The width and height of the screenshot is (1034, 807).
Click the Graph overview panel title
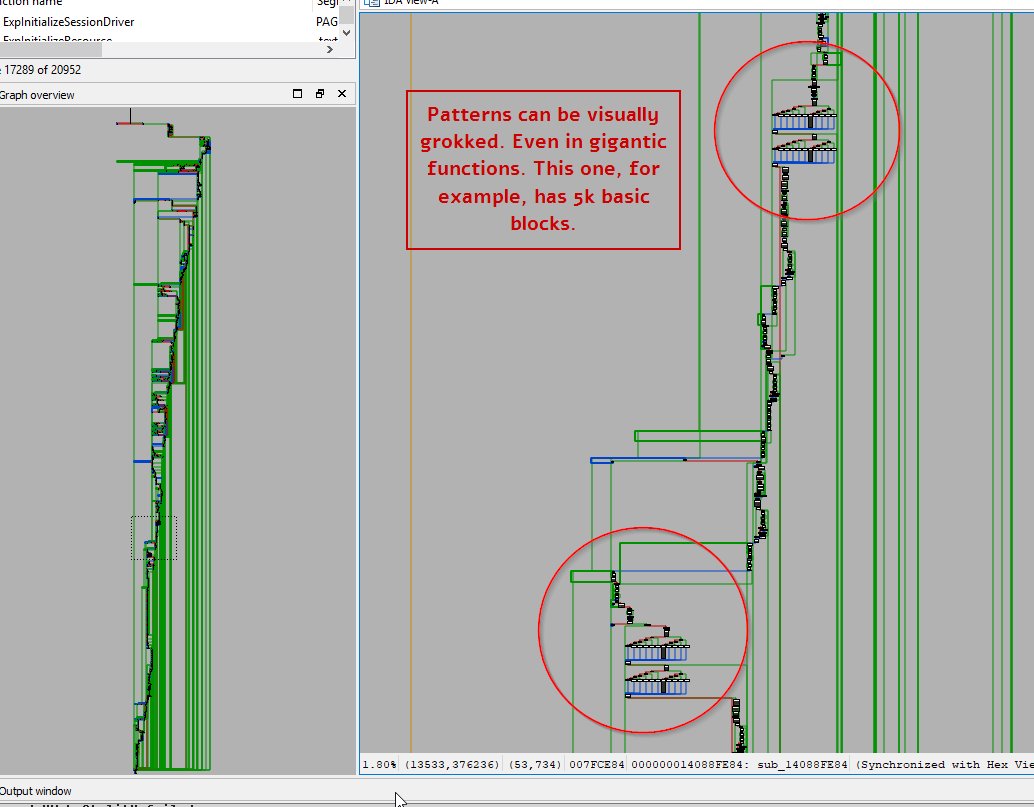pyautogui.click(x=37, y=95)
